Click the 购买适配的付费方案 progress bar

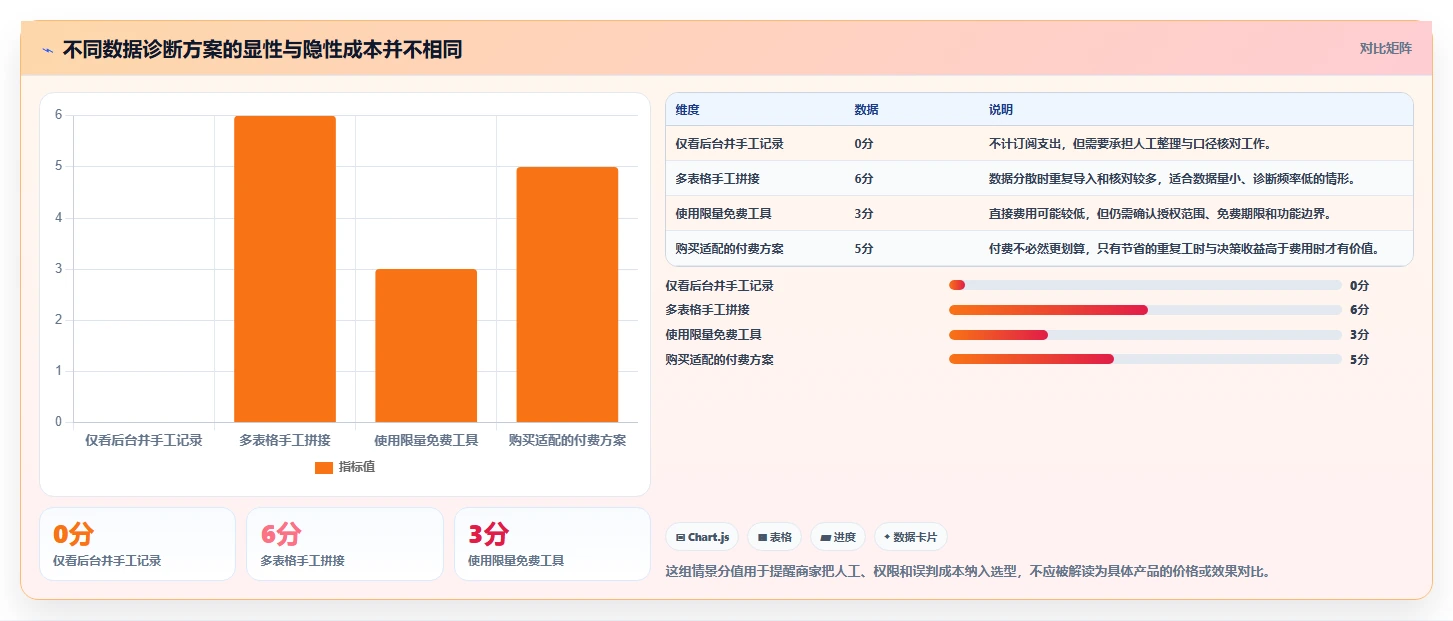[x=1145, y=359]
